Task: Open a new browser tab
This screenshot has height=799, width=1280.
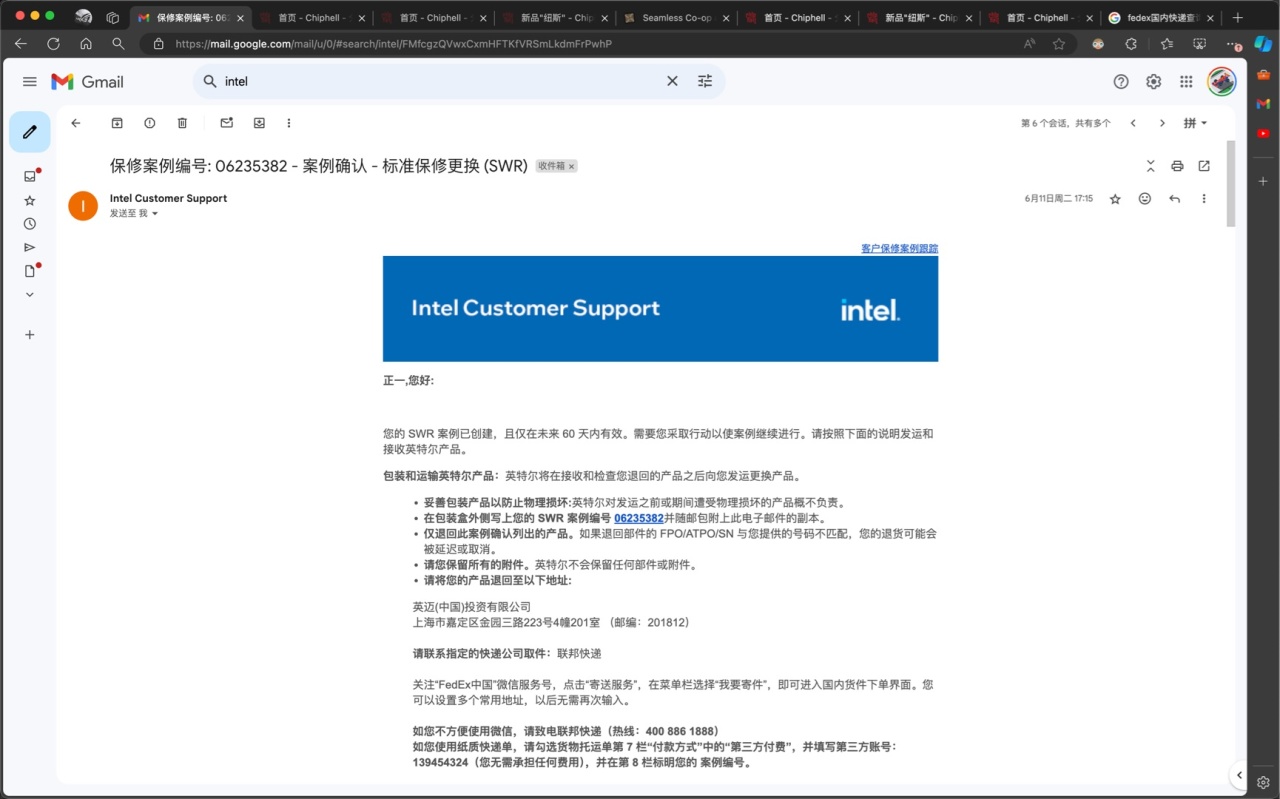Action: pos(1238,18)
